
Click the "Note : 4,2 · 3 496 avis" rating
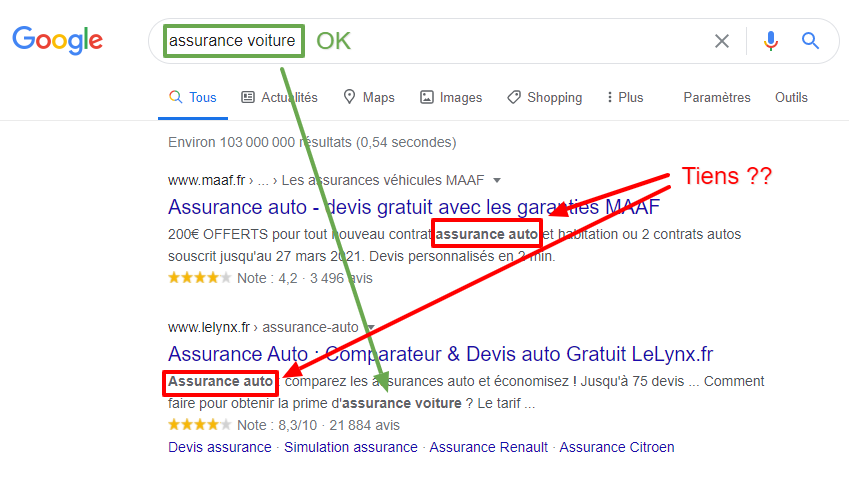(305, 278)
